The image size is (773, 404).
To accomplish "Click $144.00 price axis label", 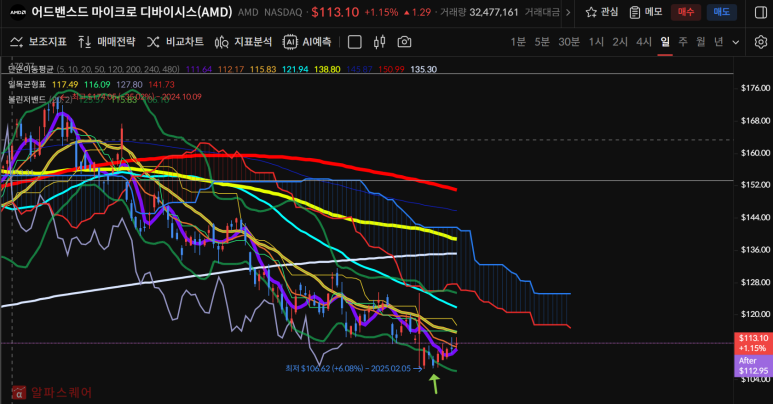I will coord(755,217).
